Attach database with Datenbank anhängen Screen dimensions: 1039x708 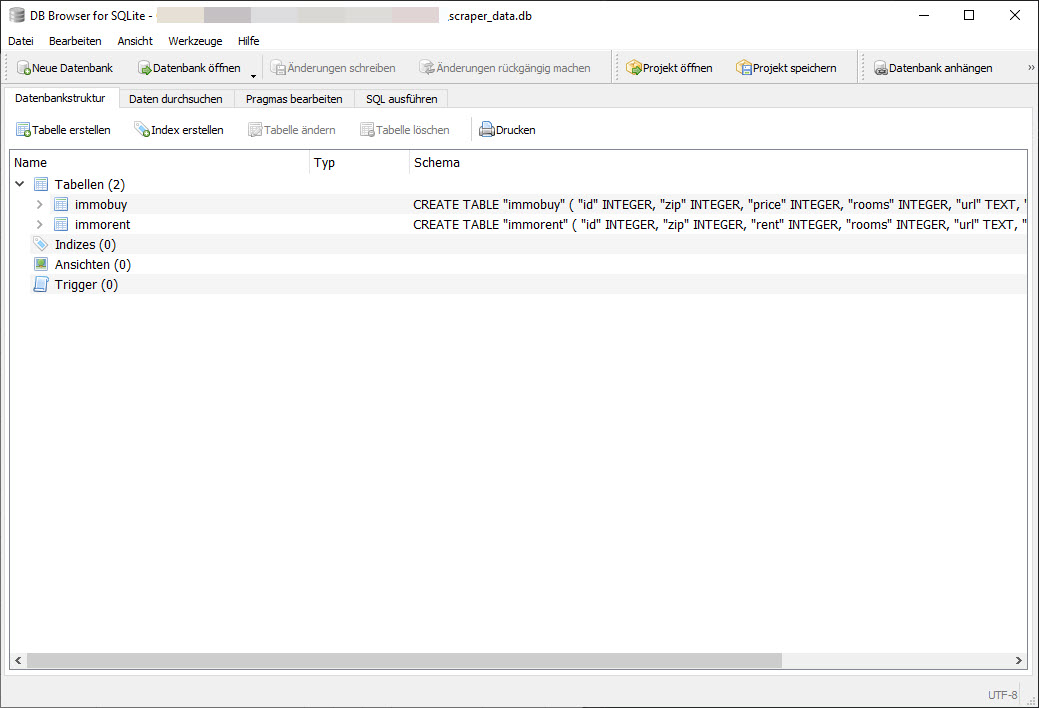pyautogui.click(x=881, y=68)
